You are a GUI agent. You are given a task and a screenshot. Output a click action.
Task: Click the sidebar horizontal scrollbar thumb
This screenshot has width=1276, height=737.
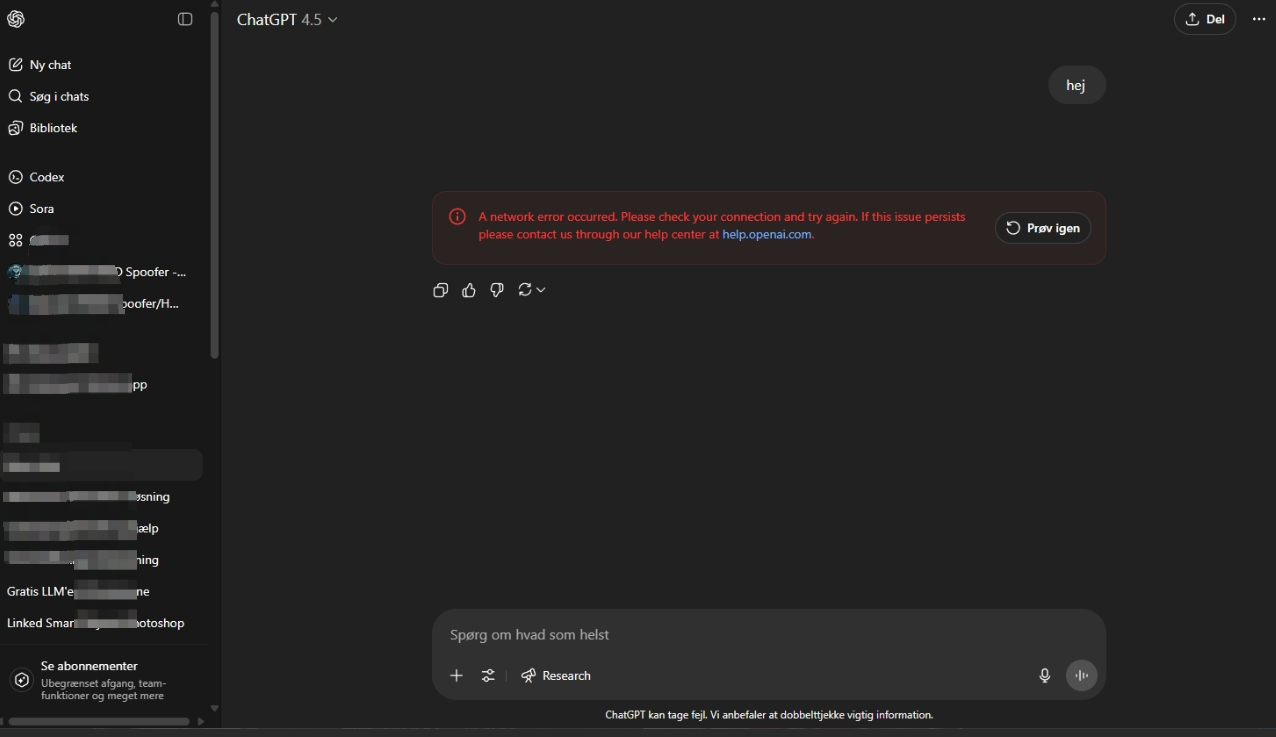(99, 721)
